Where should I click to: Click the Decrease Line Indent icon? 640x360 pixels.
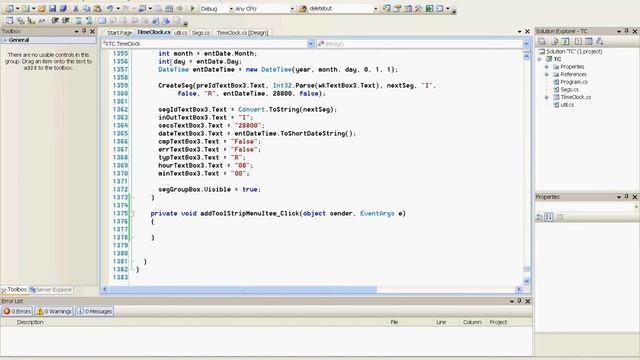[x=55, y=20]
